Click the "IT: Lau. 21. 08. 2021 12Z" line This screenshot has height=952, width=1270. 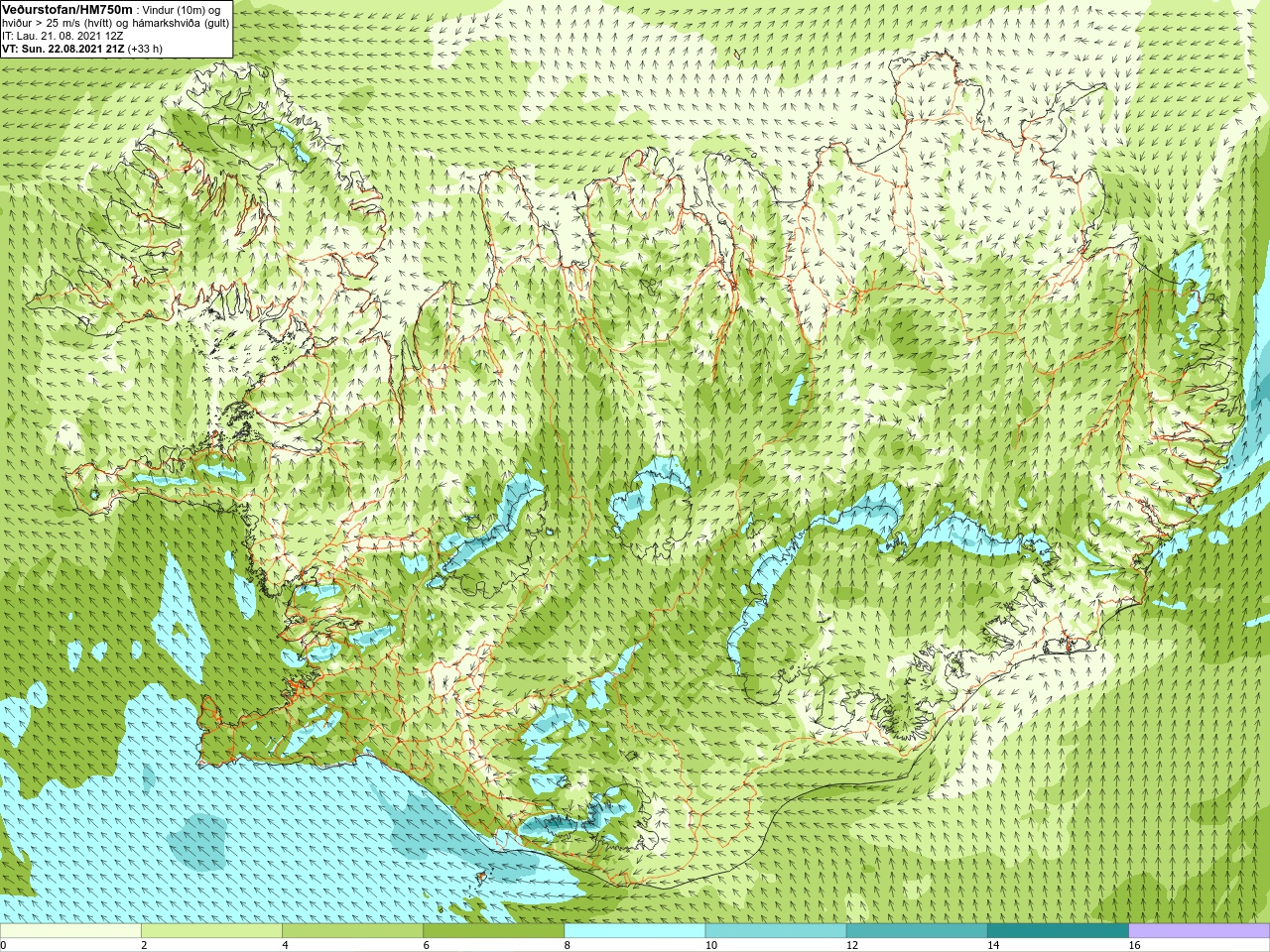tap(63, 35)
